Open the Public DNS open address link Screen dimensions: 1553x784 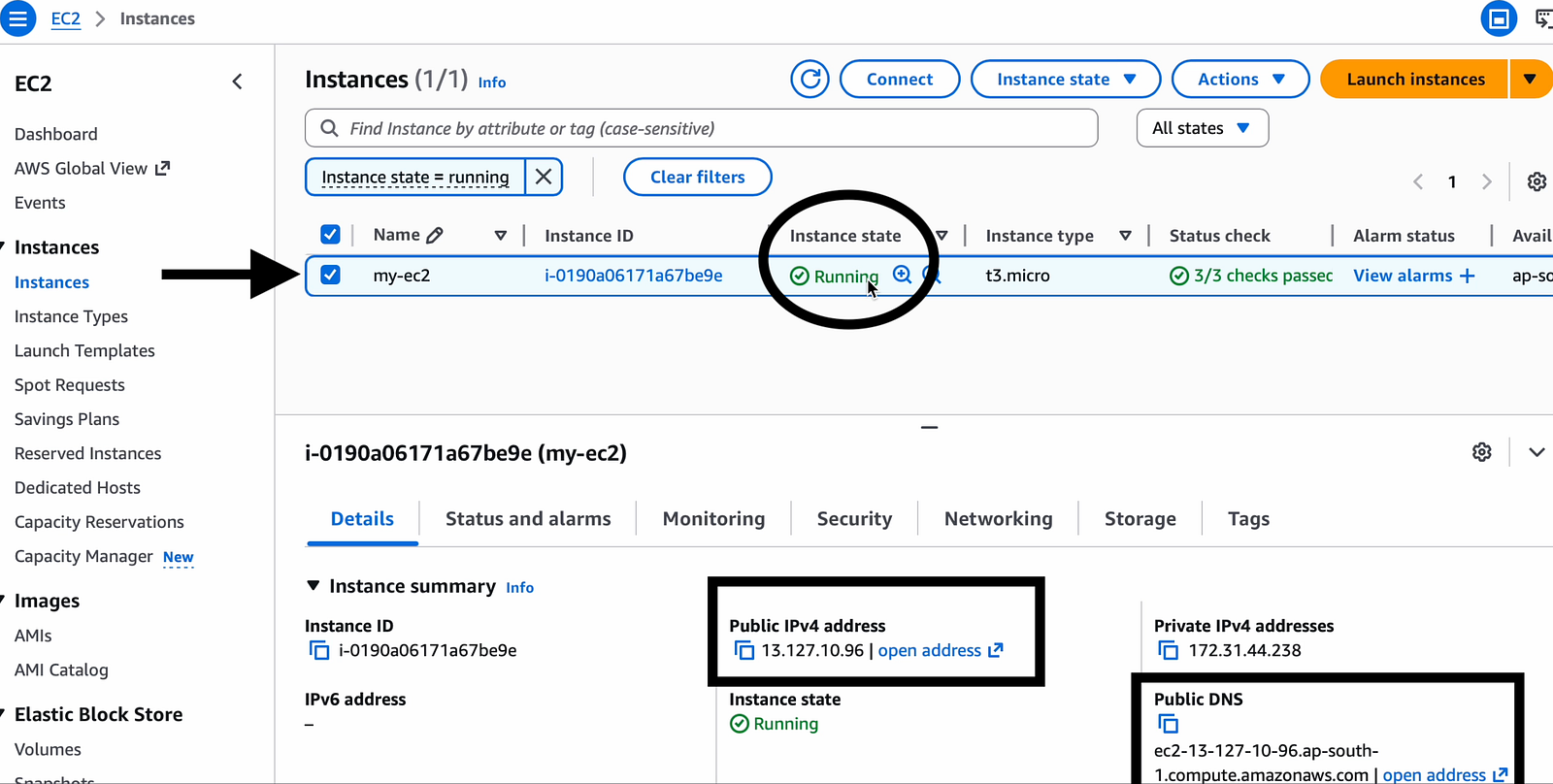1444,774
